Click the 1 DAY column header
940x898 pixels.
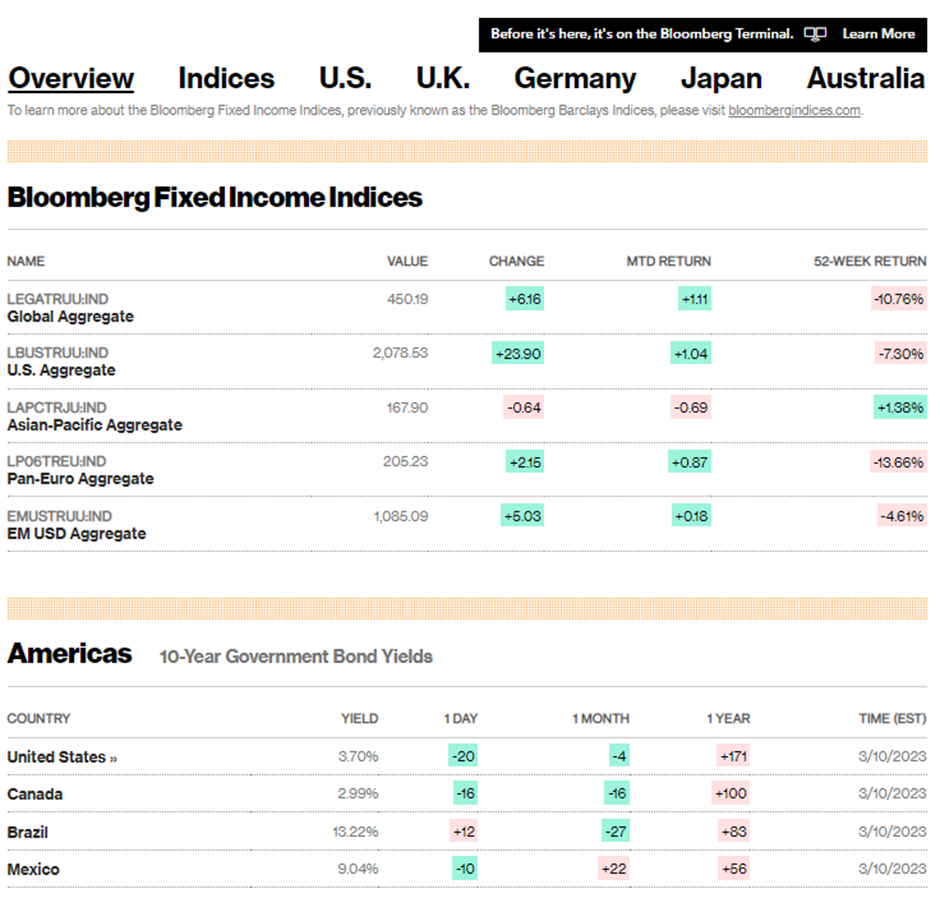(461, 718)
